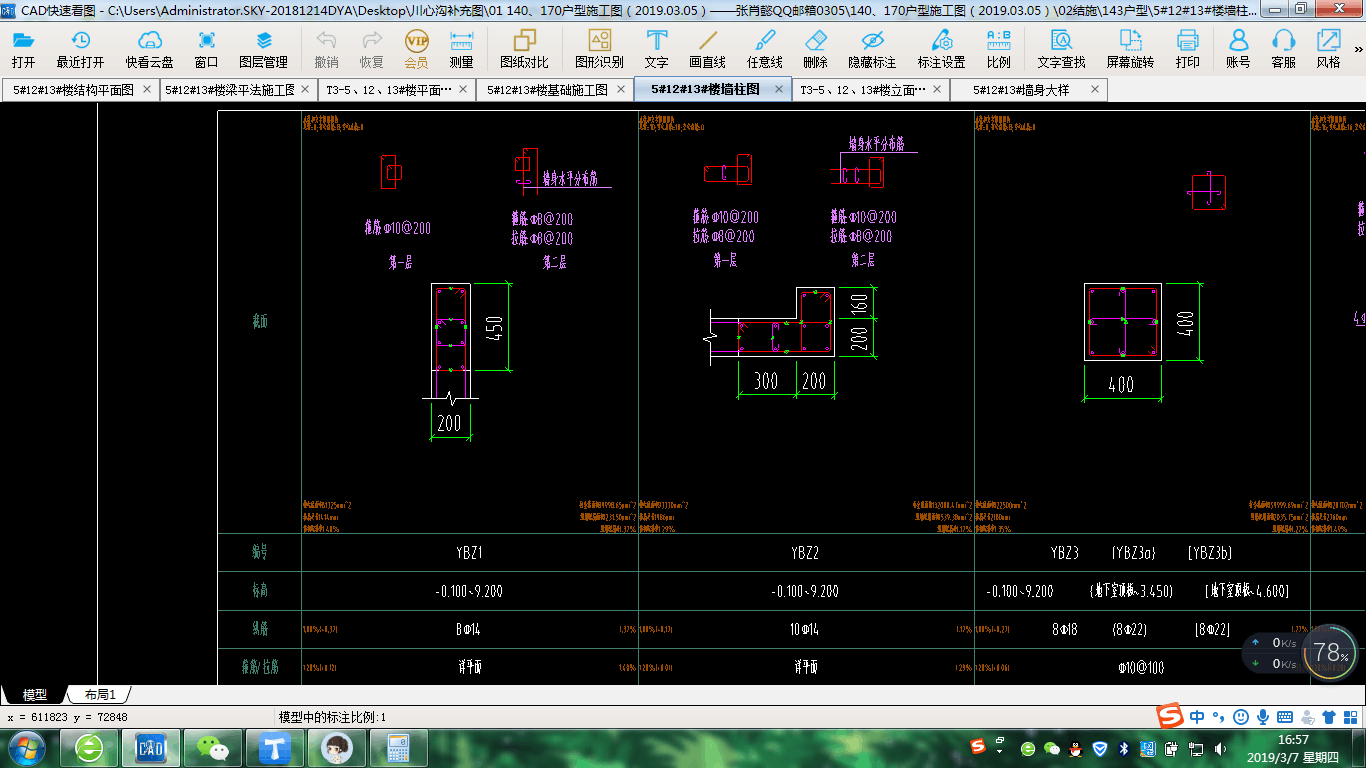Click the [YBZ3b] label in drawing
Viewport: 1366px width, 768px height.
click(1209, 553)
